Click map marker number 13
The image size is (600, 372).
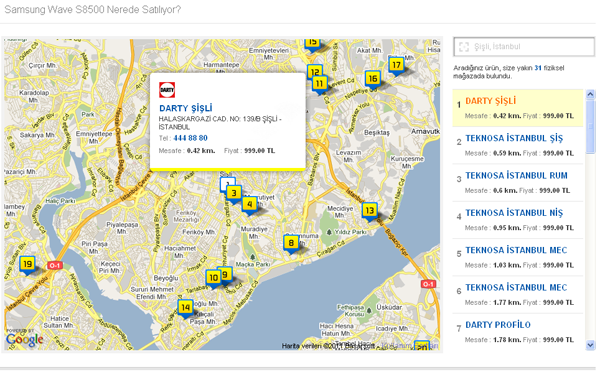369,211
